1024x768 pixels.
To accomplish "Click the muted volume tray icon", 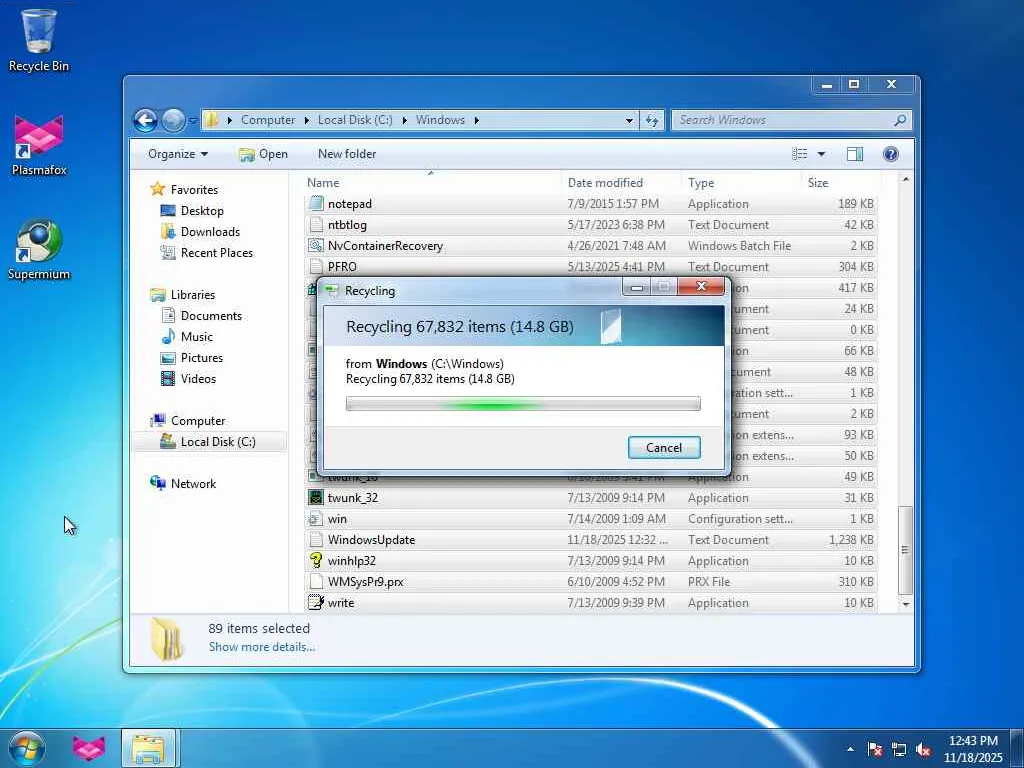I will point(923,749).
